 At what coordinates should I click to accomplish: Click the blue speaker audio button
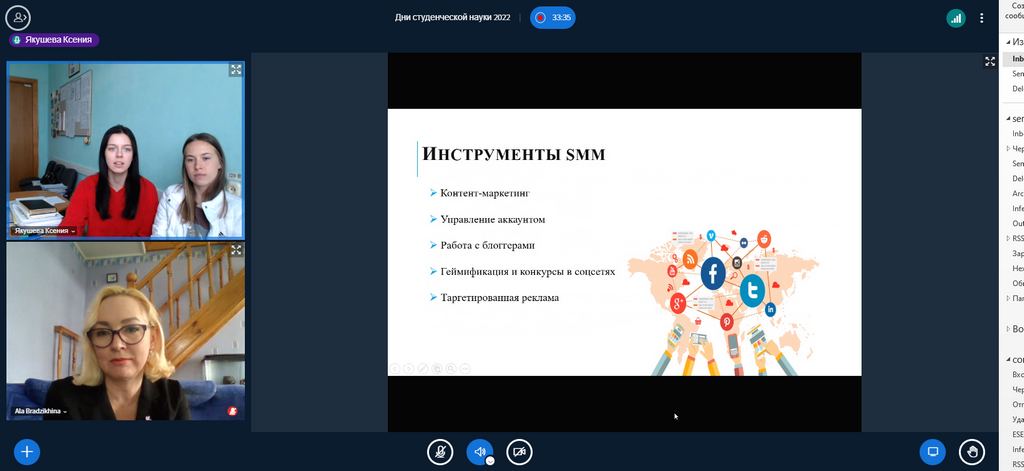pyautogui.click(x=479, y=451)
